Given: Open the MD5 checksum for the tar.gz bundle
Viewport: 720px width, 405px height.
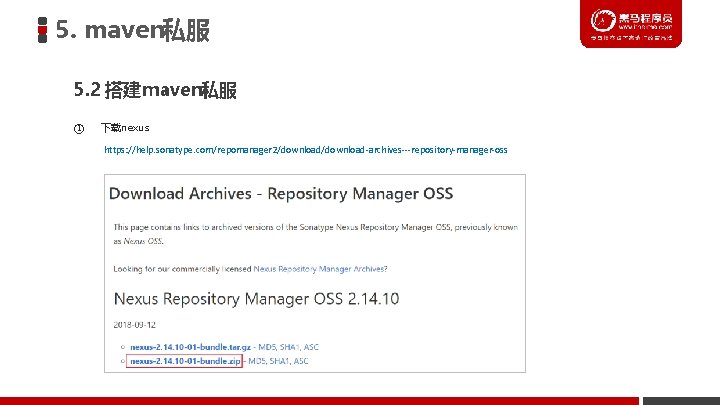Looking at the screenshot, I should coord(267,347).
